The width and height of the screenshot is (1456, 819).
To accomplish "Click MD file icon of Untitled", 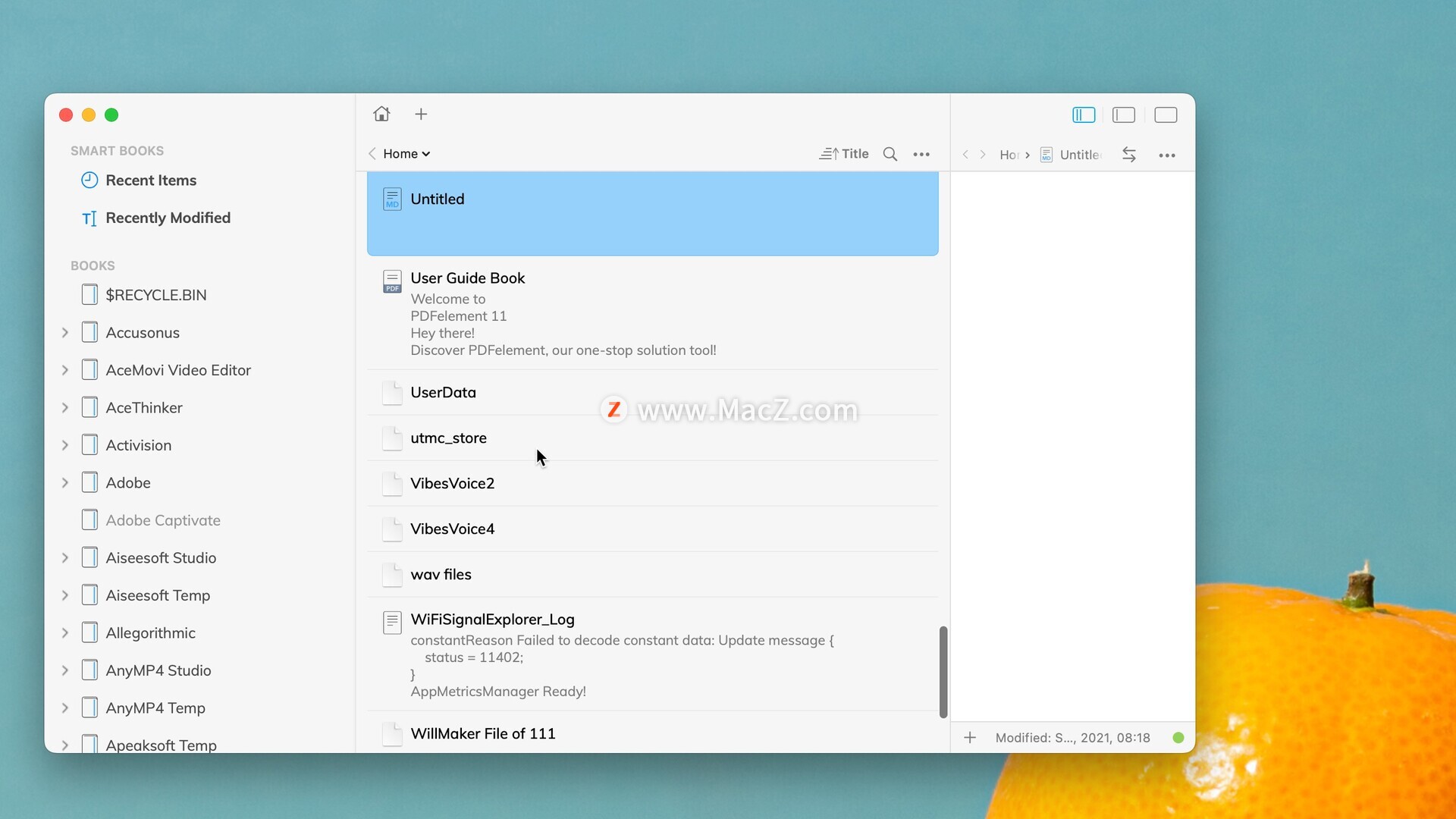I will [392, 199].
